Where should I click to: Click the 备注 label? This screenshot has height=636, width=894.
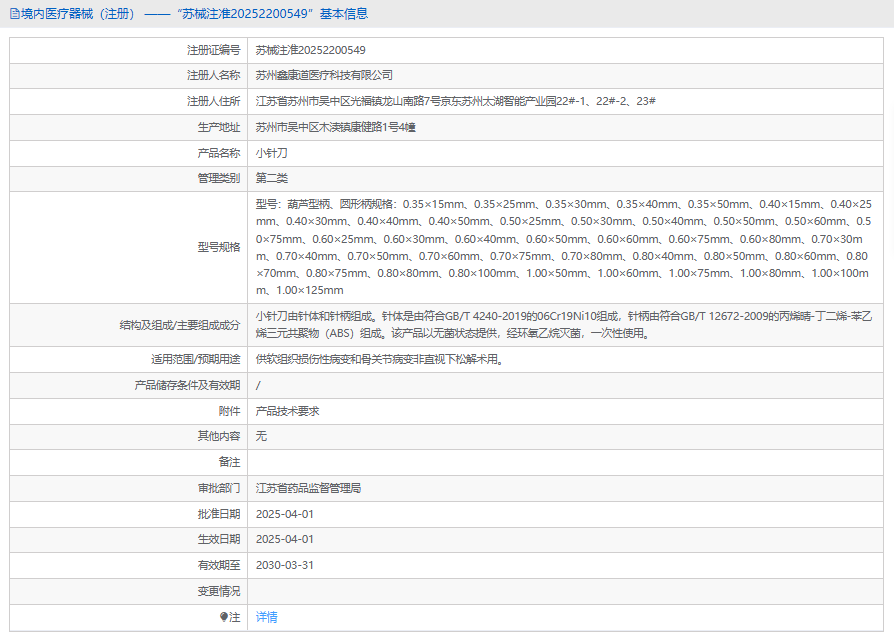[x=230, y=463]
